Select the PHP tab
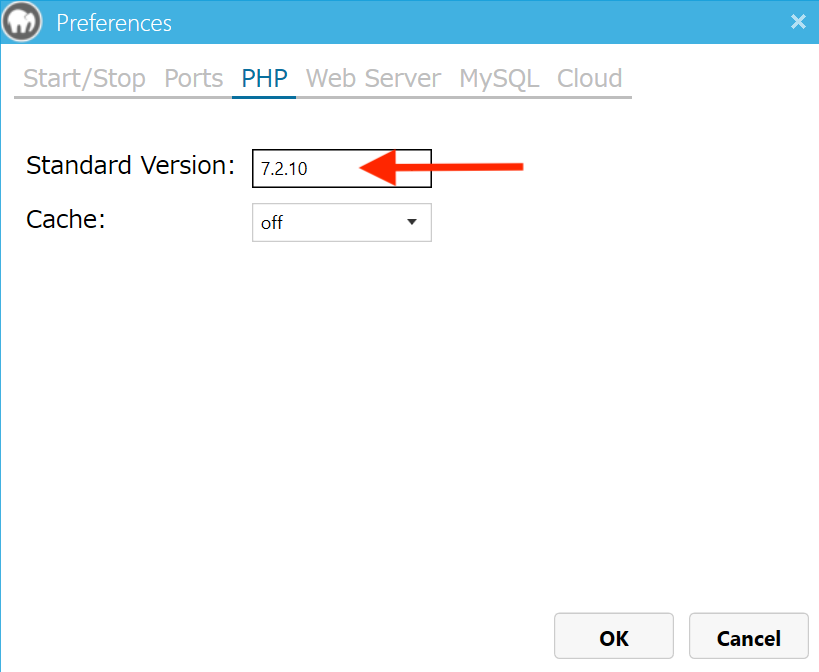819x672 pixels. pos(264,79)
